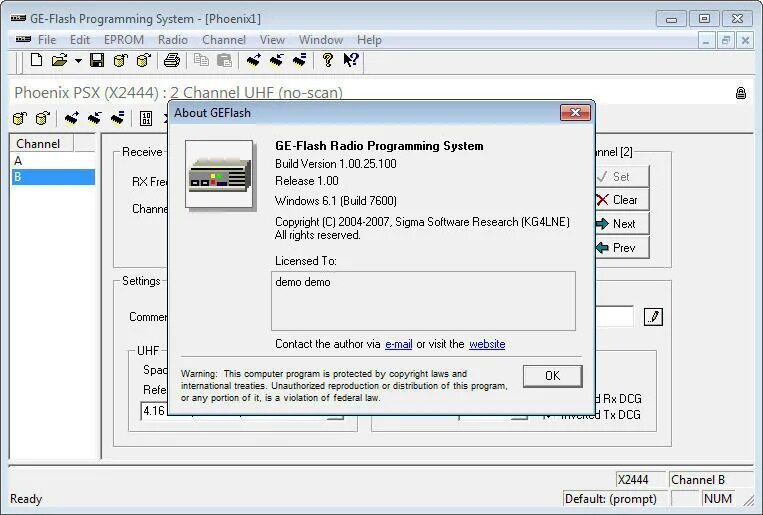Click the Default: (prompt) status bar entry
This screenshot has width=763, height=515.
tap(615, 499)
